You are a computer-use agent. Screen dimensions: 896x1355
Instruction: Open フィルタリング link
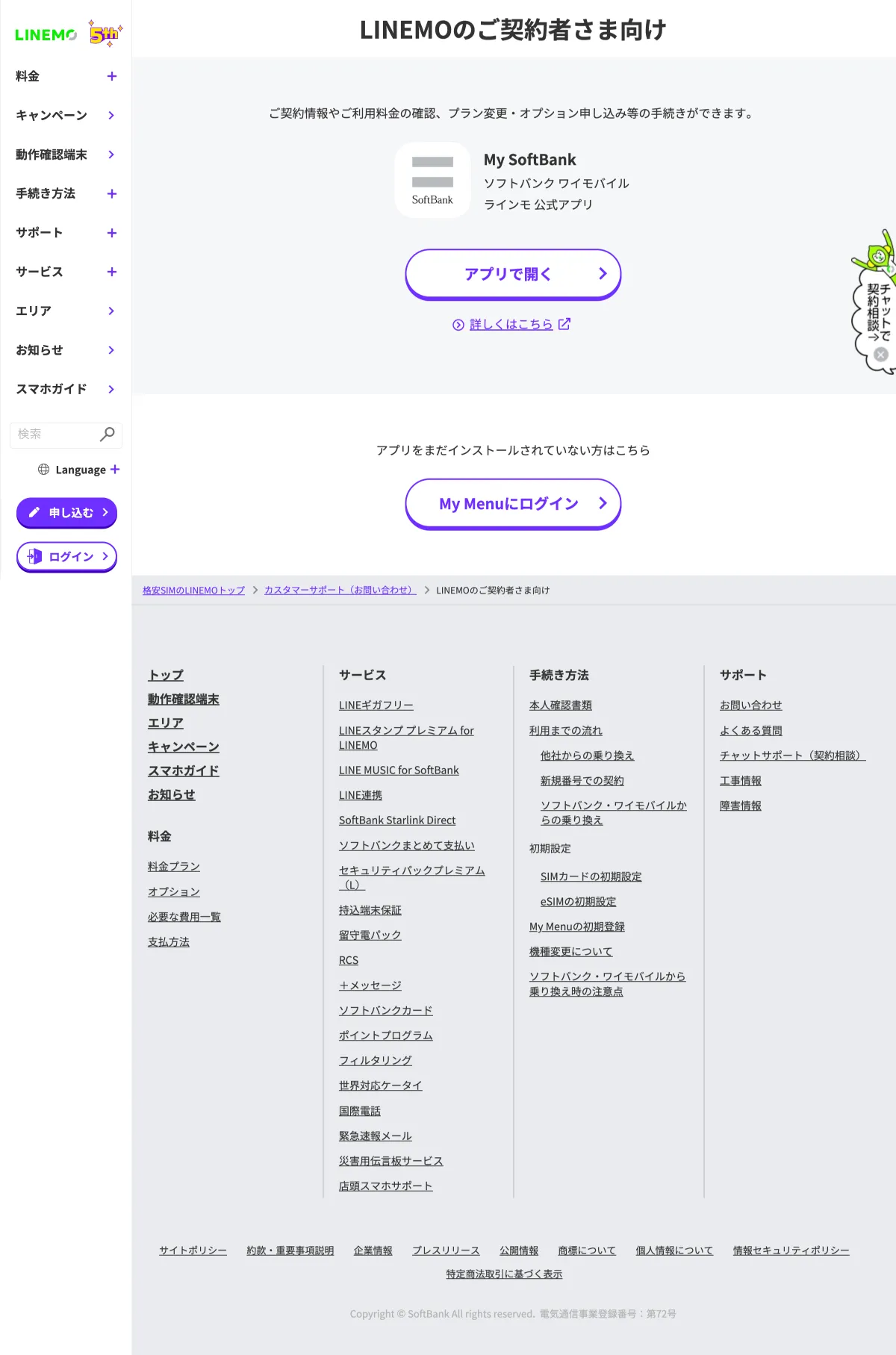pyautogui.click(x=376, y=1061)
